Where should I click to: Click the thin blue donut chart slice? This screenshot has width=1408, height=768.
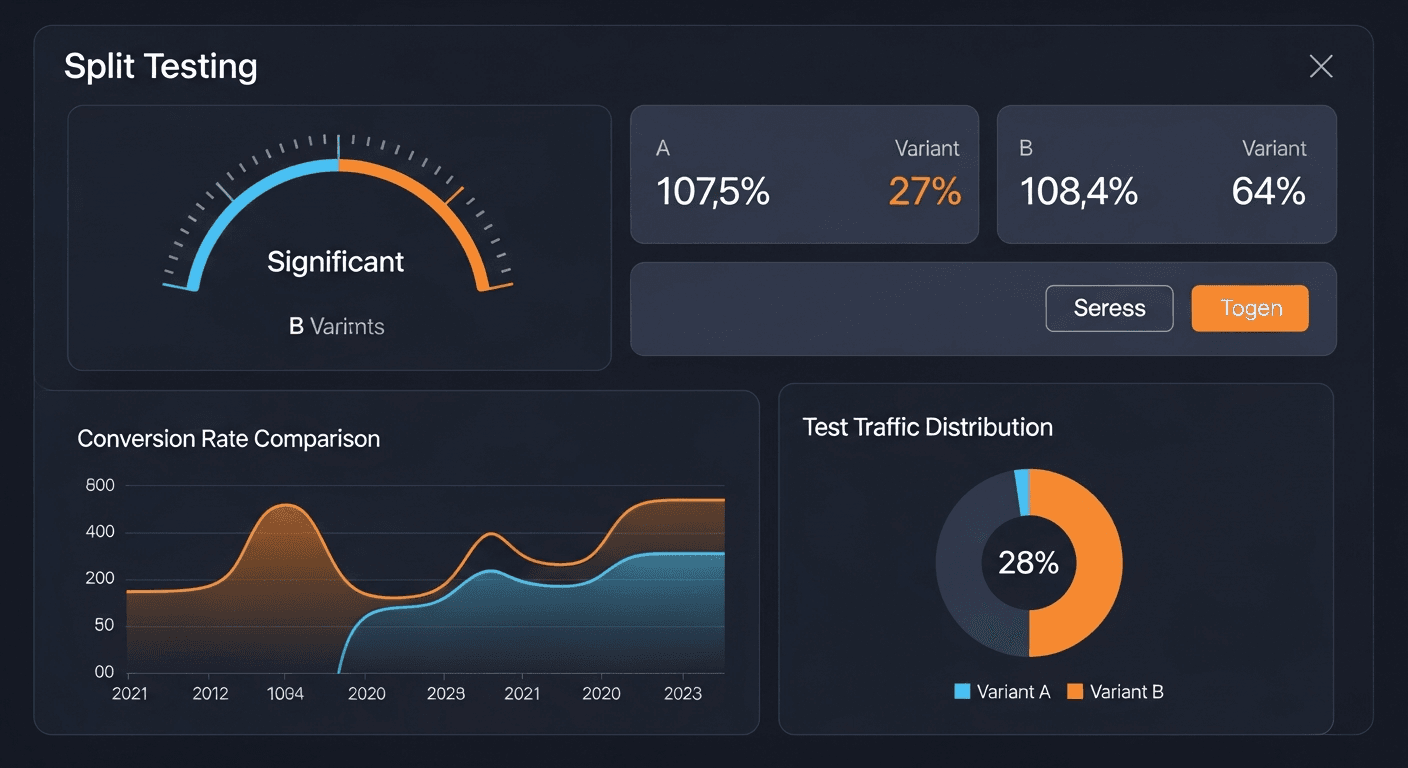[x=1021, y=492]
